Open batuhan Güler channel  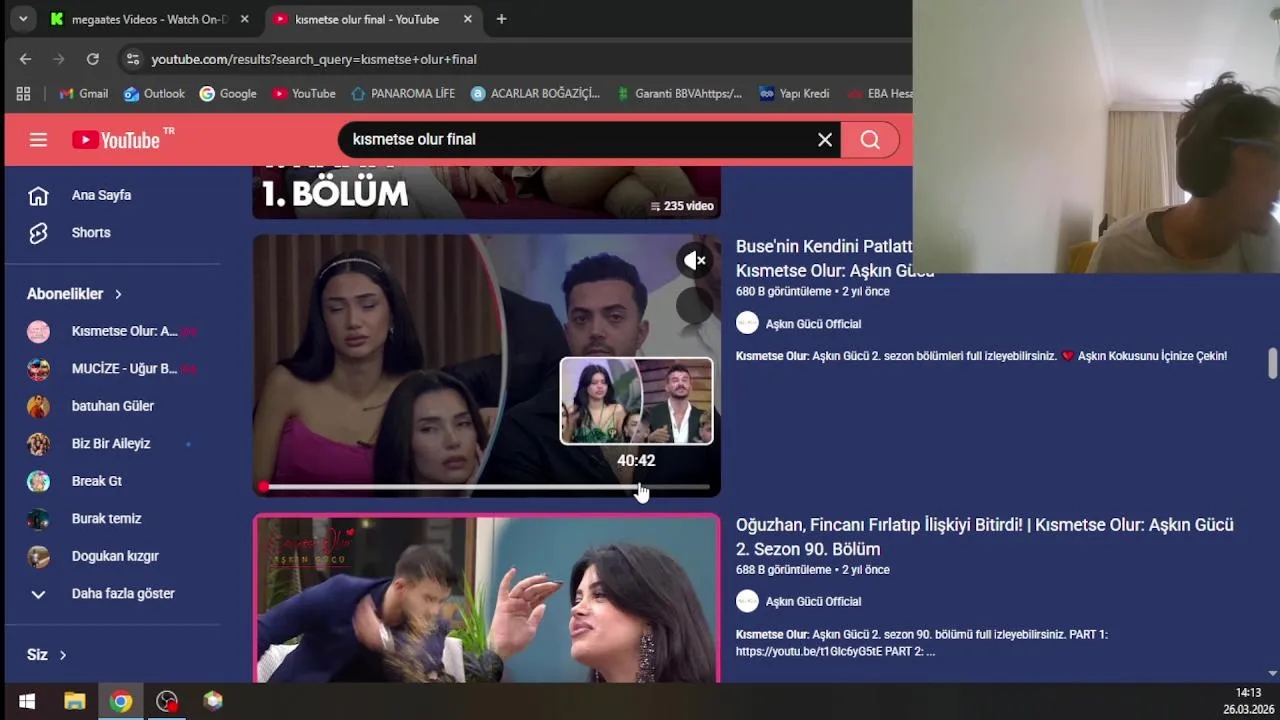point(112,406)
